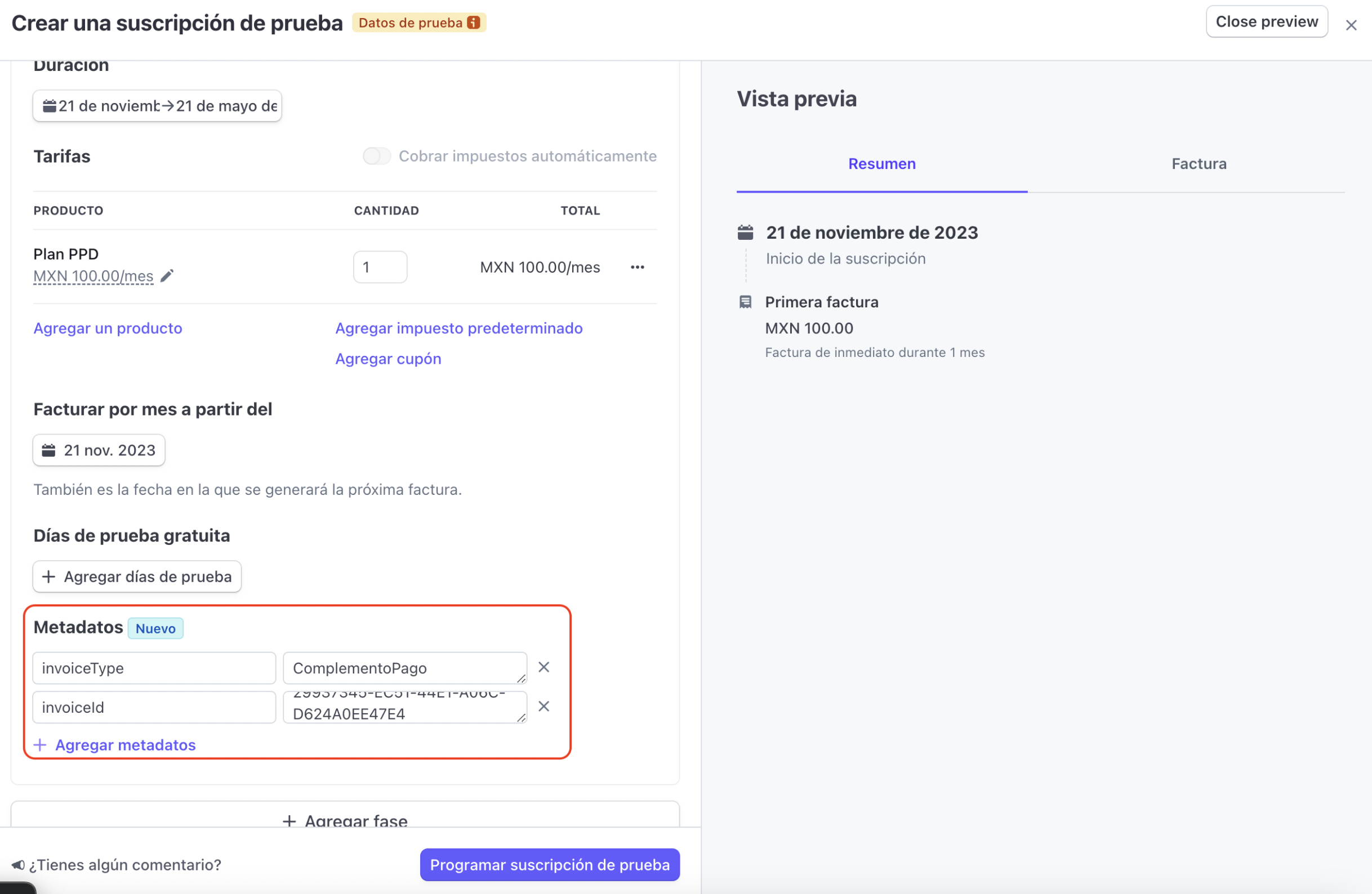Remove the invoiceType metadata row

coord(544,667)
